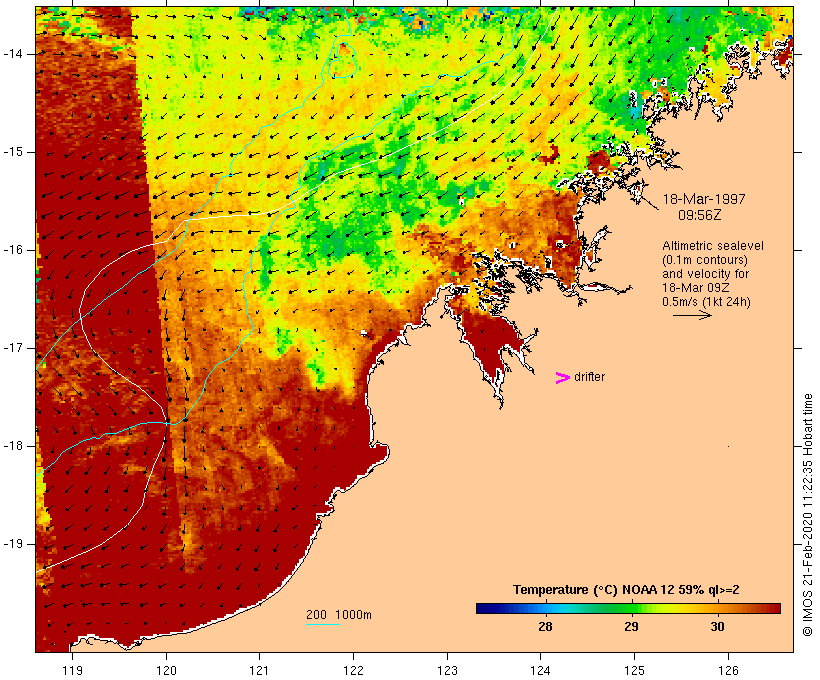820x680 pixels.
Task: Click the '0.5m/s (1kt 24h)' scale text
Action: (706, 302)
